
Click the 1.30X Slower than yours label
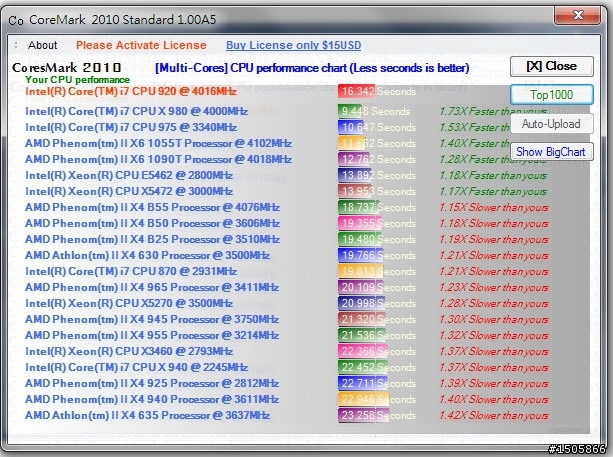point(494,320)
